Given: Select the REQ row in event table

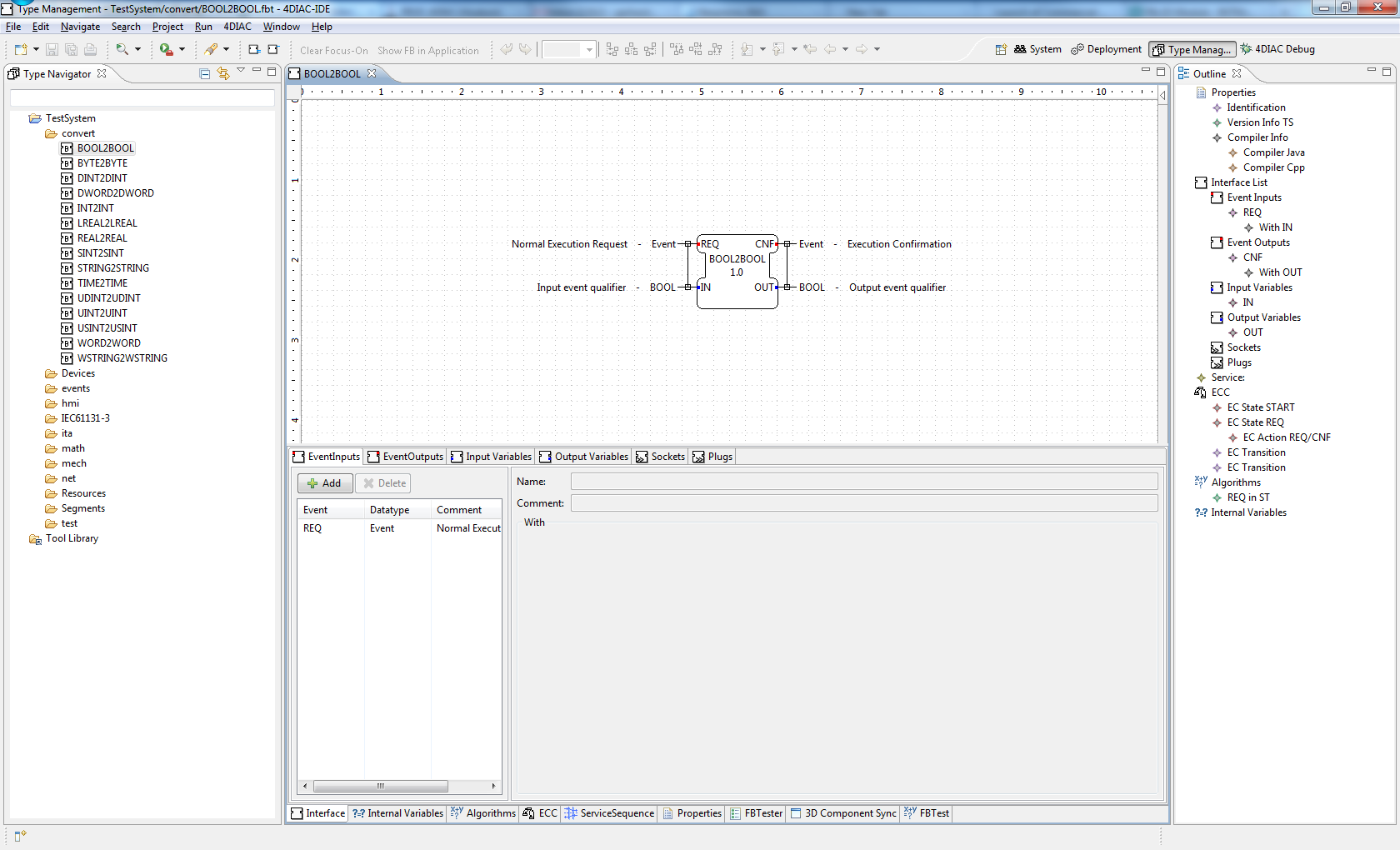Looking at the screenshot, I should [400, 528].
